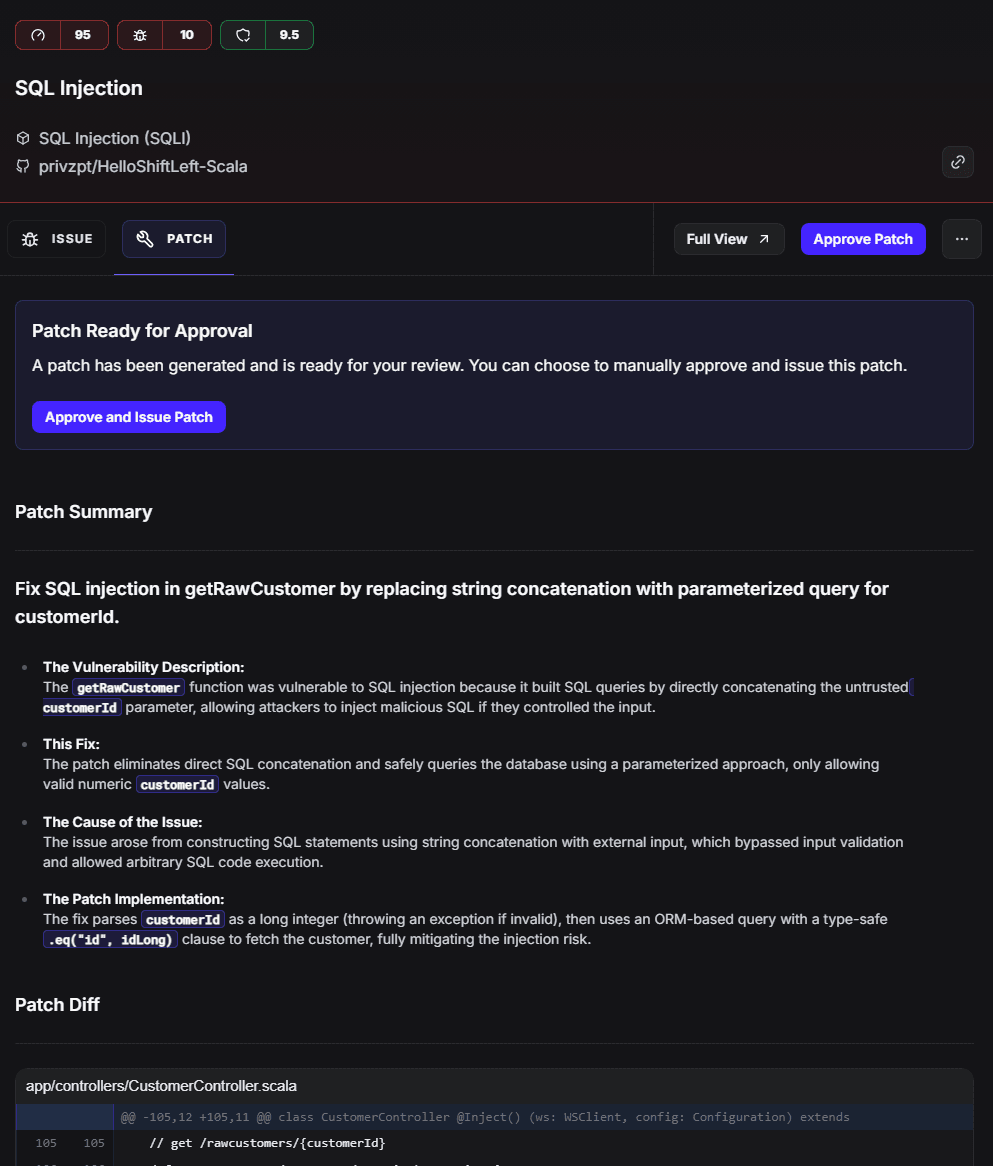993x1166 pixels.
Task: Click the shield severity badge showing 9.5
Action: click(266, 35)
